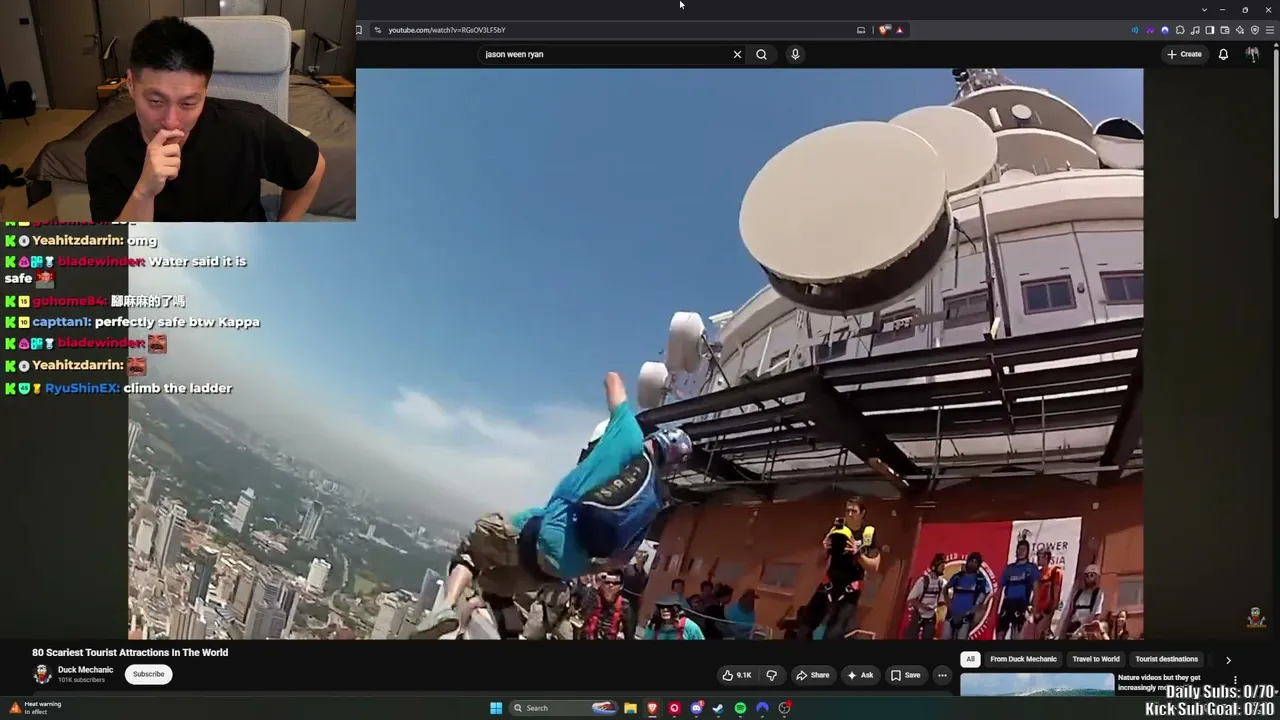Image resolution: width=1280 pixels, height=720 pixels.
Task: Dislike the video
Action: pos(771,675)
